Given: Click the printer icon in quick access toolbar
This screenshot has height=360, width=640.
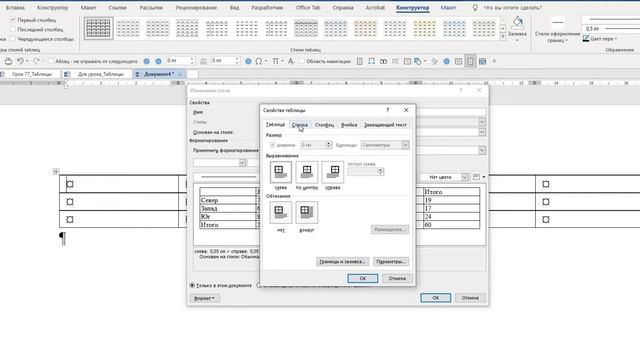Looking at the screenshot, I should click(8, 61).
